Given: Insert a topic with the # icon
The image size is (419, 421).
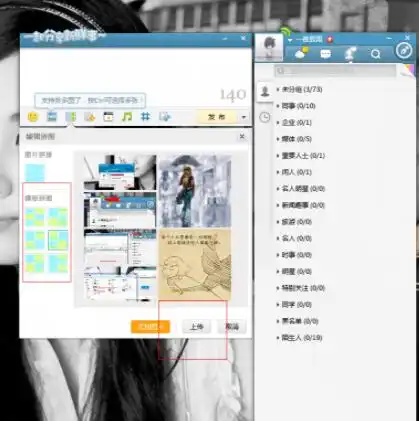Looking at the screenshot, I should pos(145,117).
